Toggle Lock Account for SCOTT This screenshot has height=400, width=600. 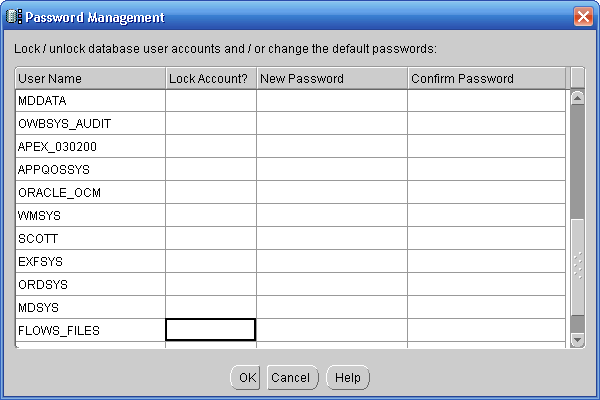pos(211,238)
